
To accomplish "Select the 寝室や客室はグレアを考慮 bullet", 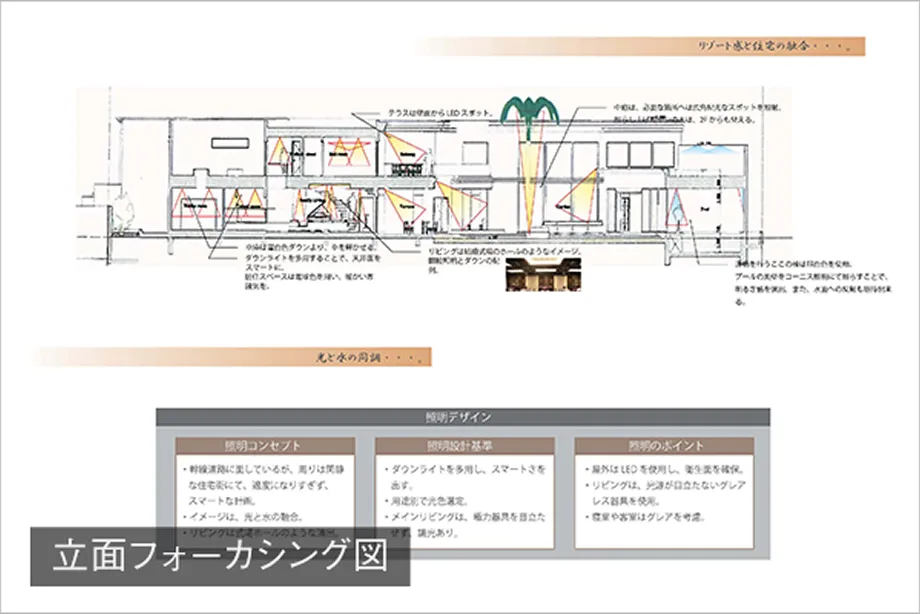I will 645,517.
